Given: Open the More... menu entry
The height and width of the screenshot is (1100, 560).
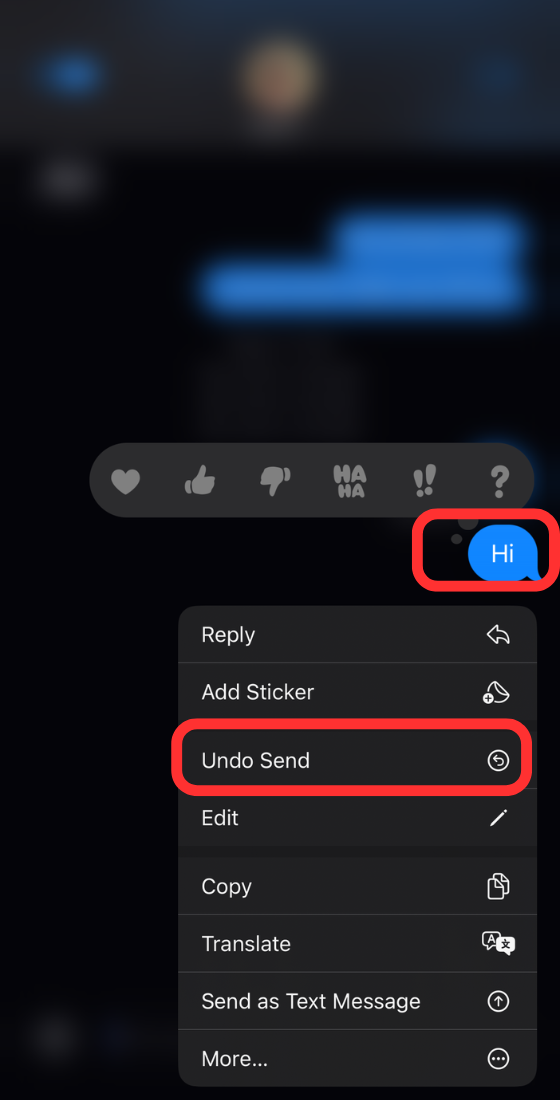Looking at the screenshot, I should [x=357, y=1059].
